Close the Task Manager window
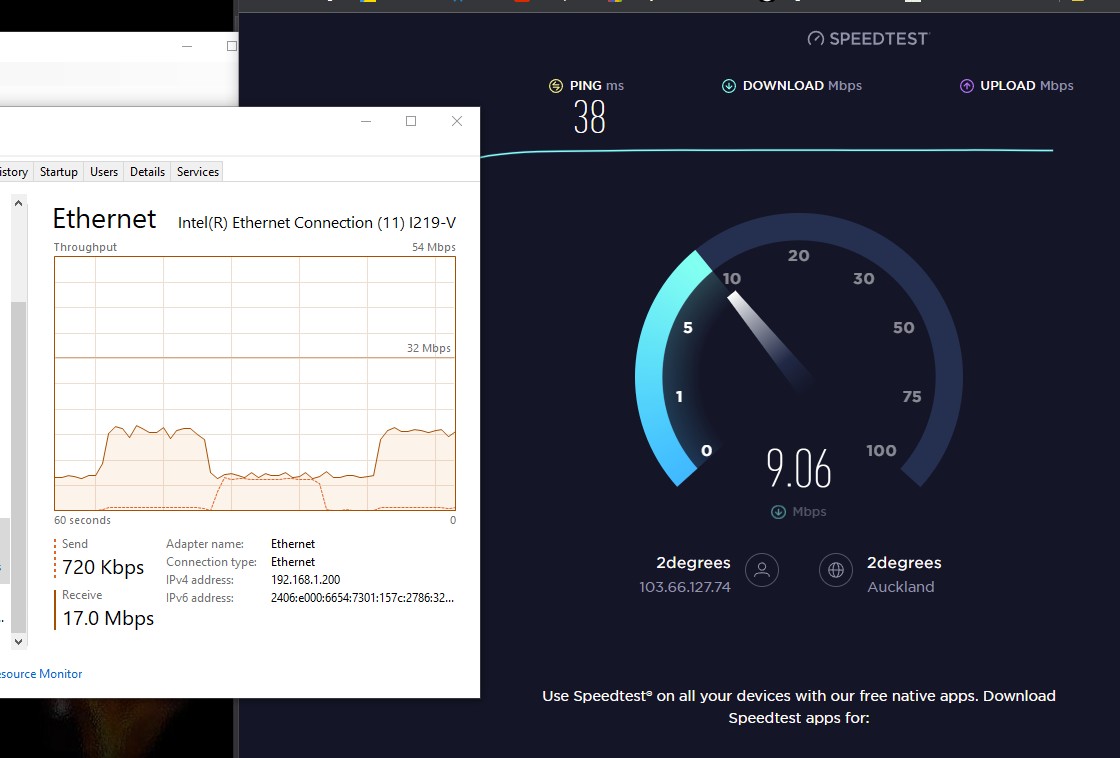Screen dimensions: 1120x758 click(x=457, y=121)
